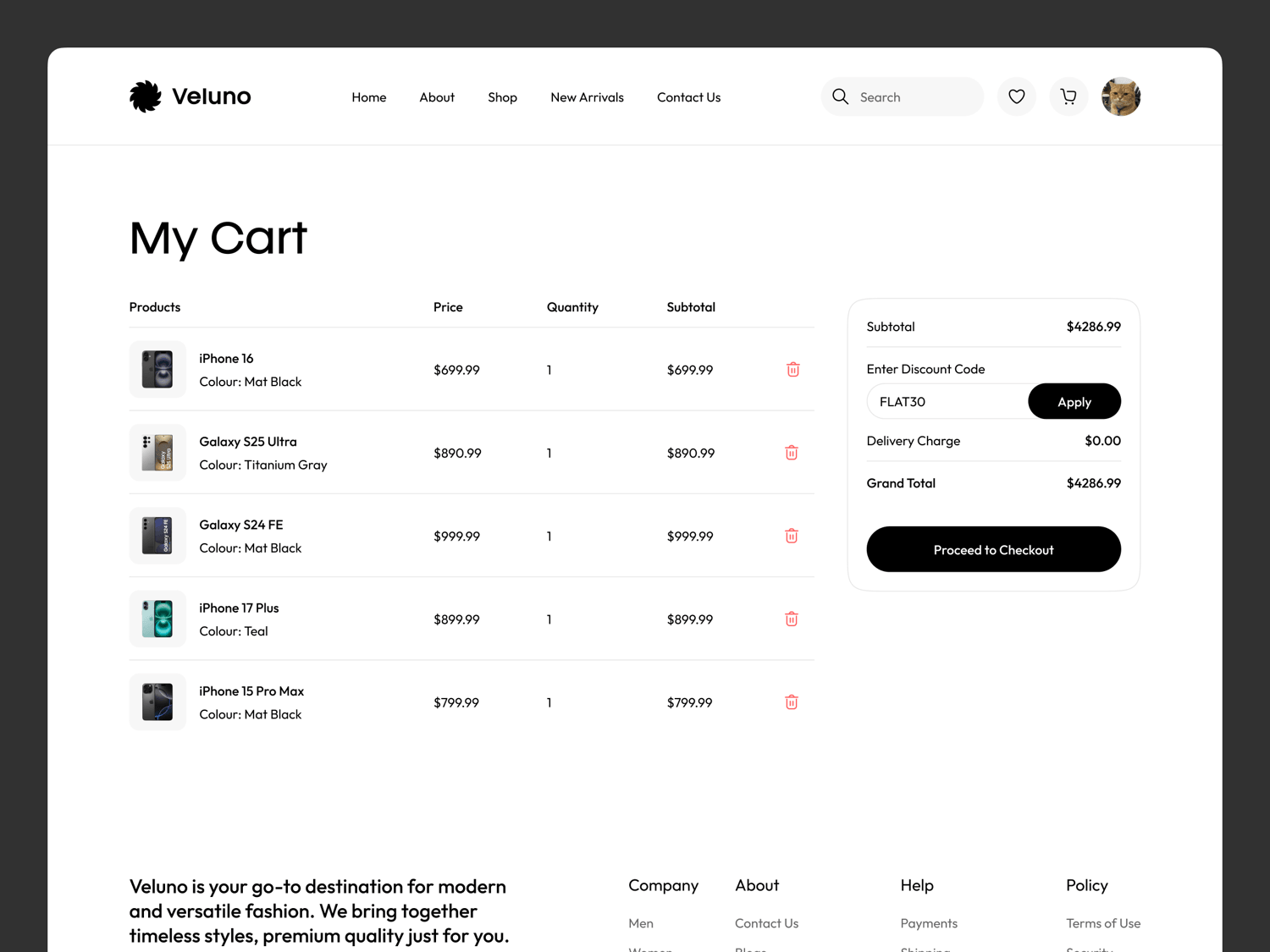1270x952 pixels.
Task: Select the Galaxy S25 Ultra product name
Action: (248, 442)
